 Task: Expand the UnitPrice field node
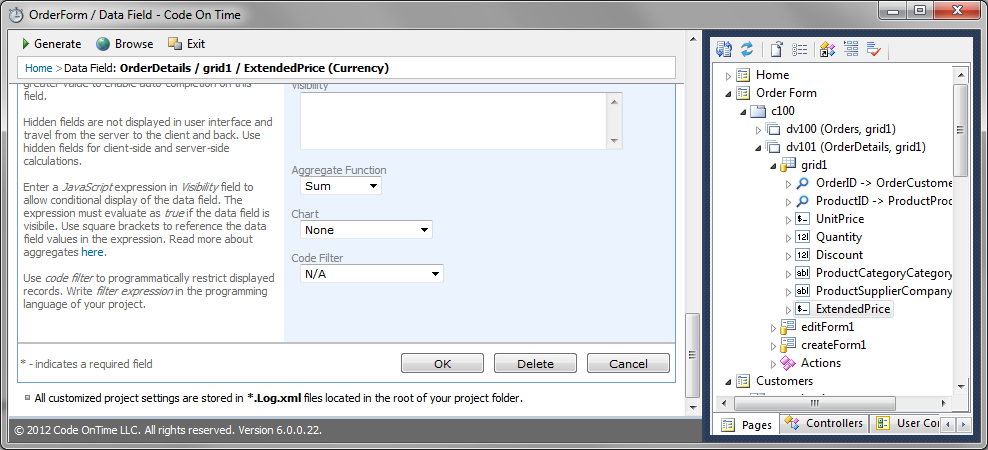788,220
